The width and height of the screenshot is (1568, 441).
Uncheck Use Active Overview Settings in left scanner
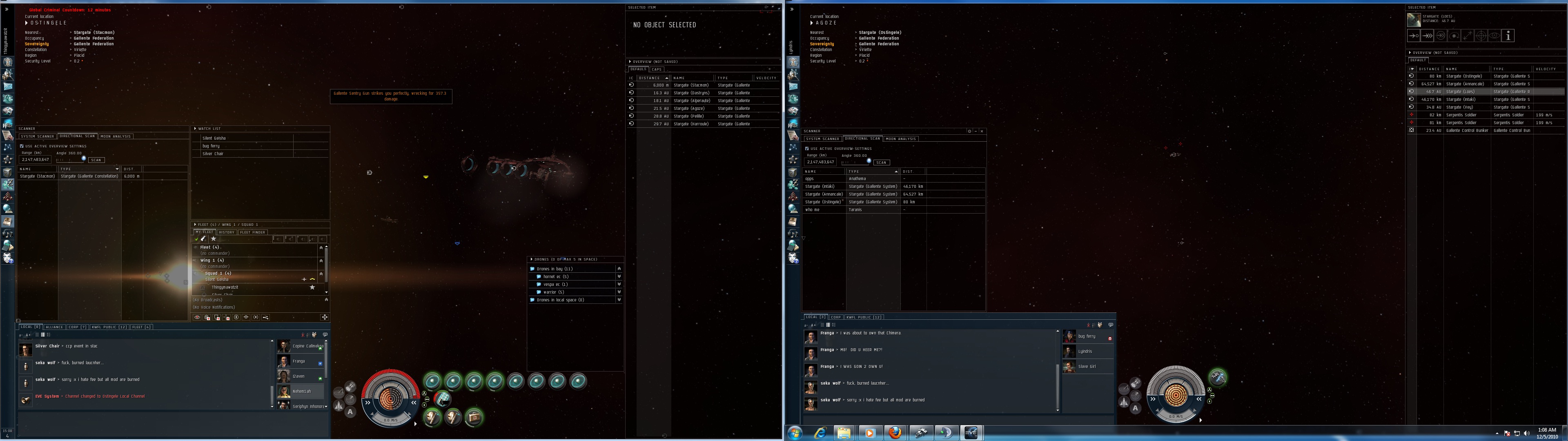point(22,146)
